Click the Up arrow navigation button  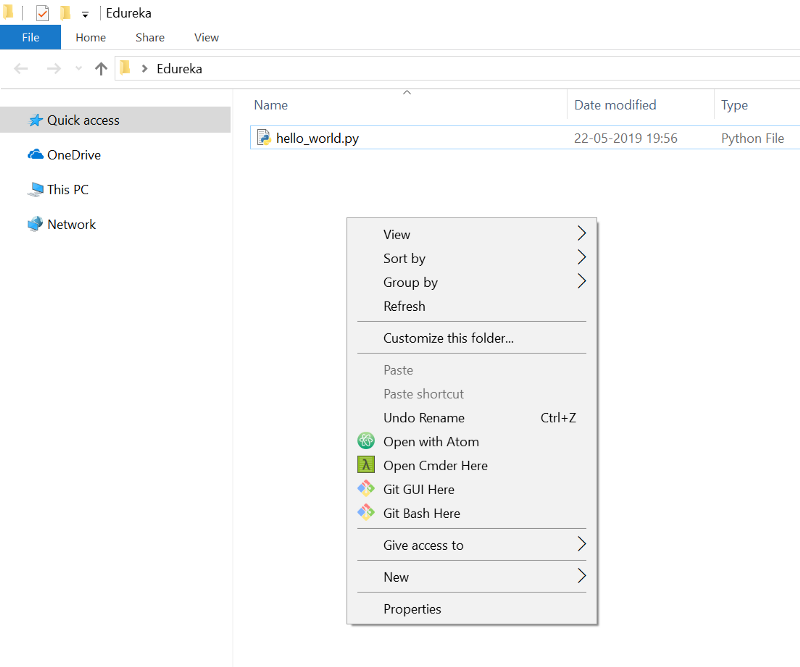pos(100,69)
